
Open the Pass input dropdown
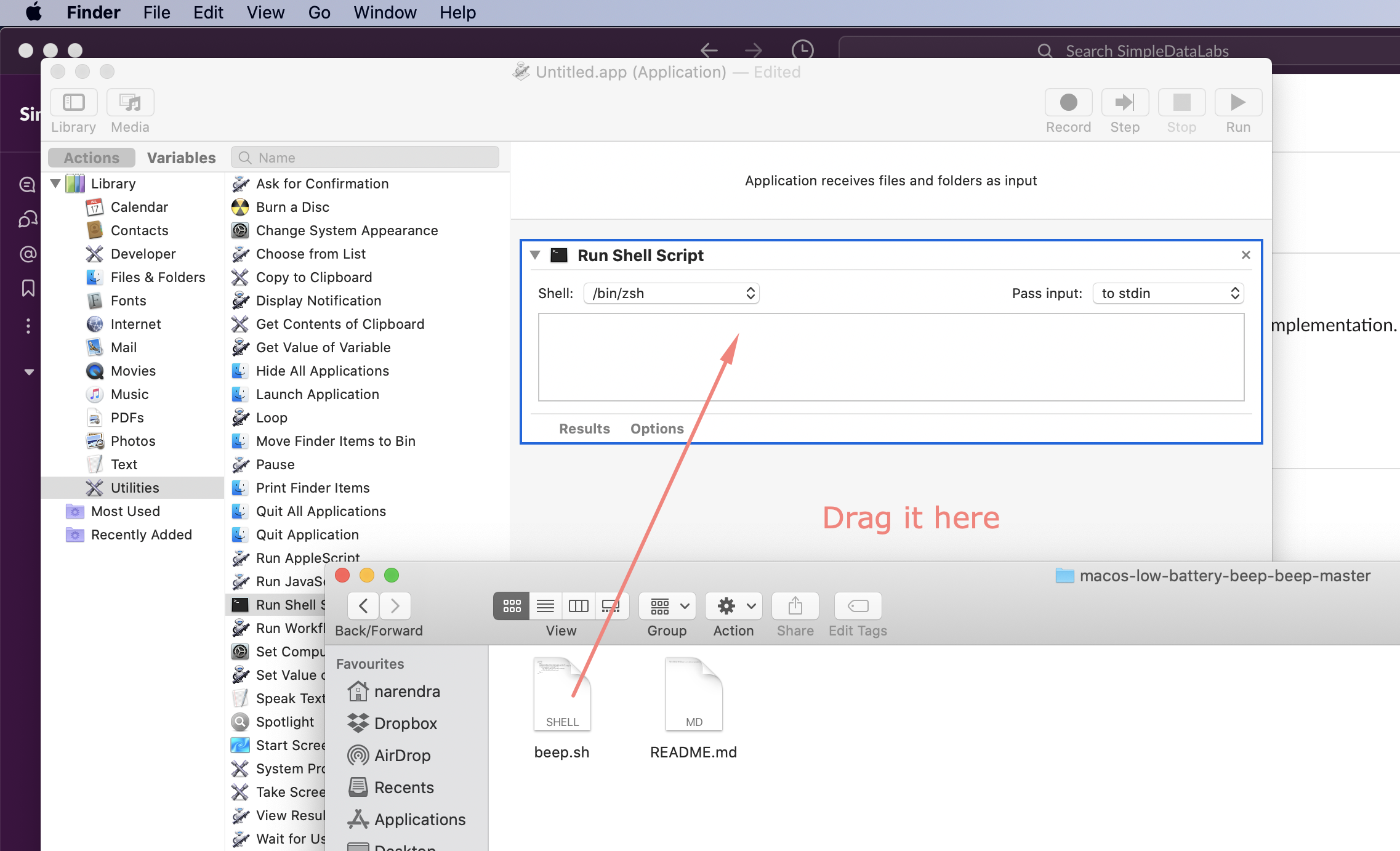(1168, 293)
